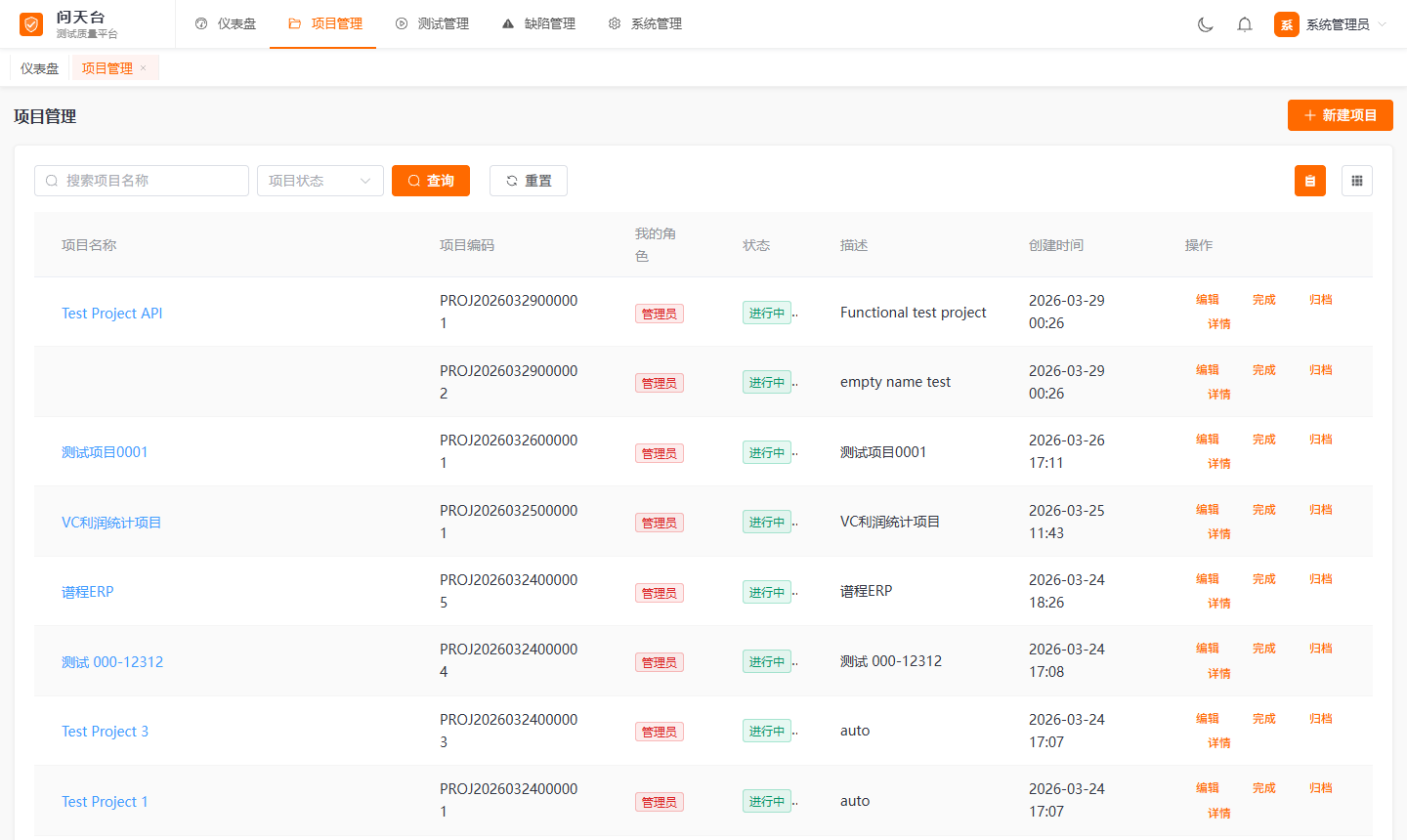Click the 状态 column header
The image size is (1407, 840).
pyautogui.click(x=756, y=245)
